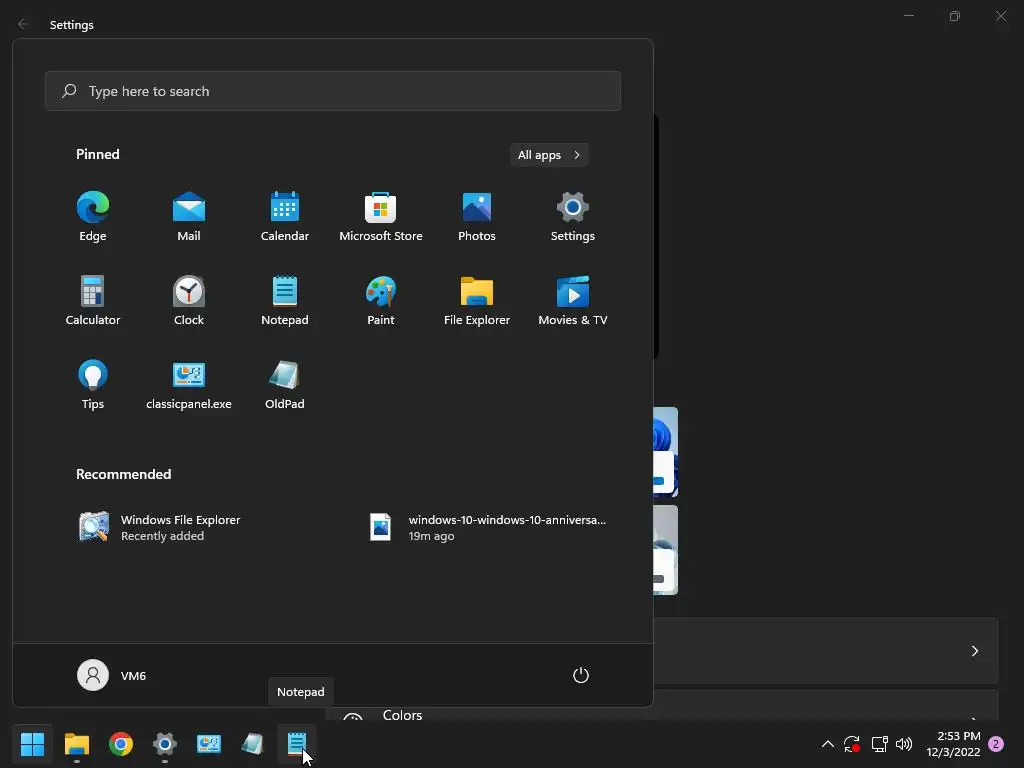This screenshot has width=1024, height=768.
Task: Select the blue theme thumbnail in Settings
Action: point(665,452)
